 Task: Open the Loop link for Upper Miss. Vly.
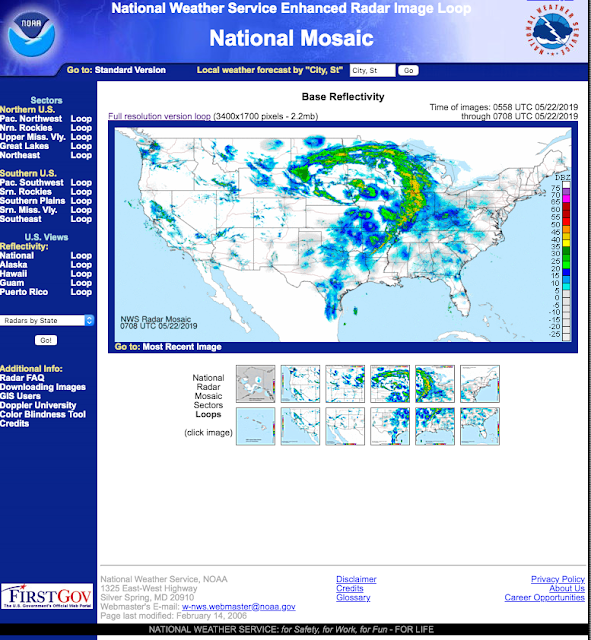pyautogui.click(x=81, y=137)
